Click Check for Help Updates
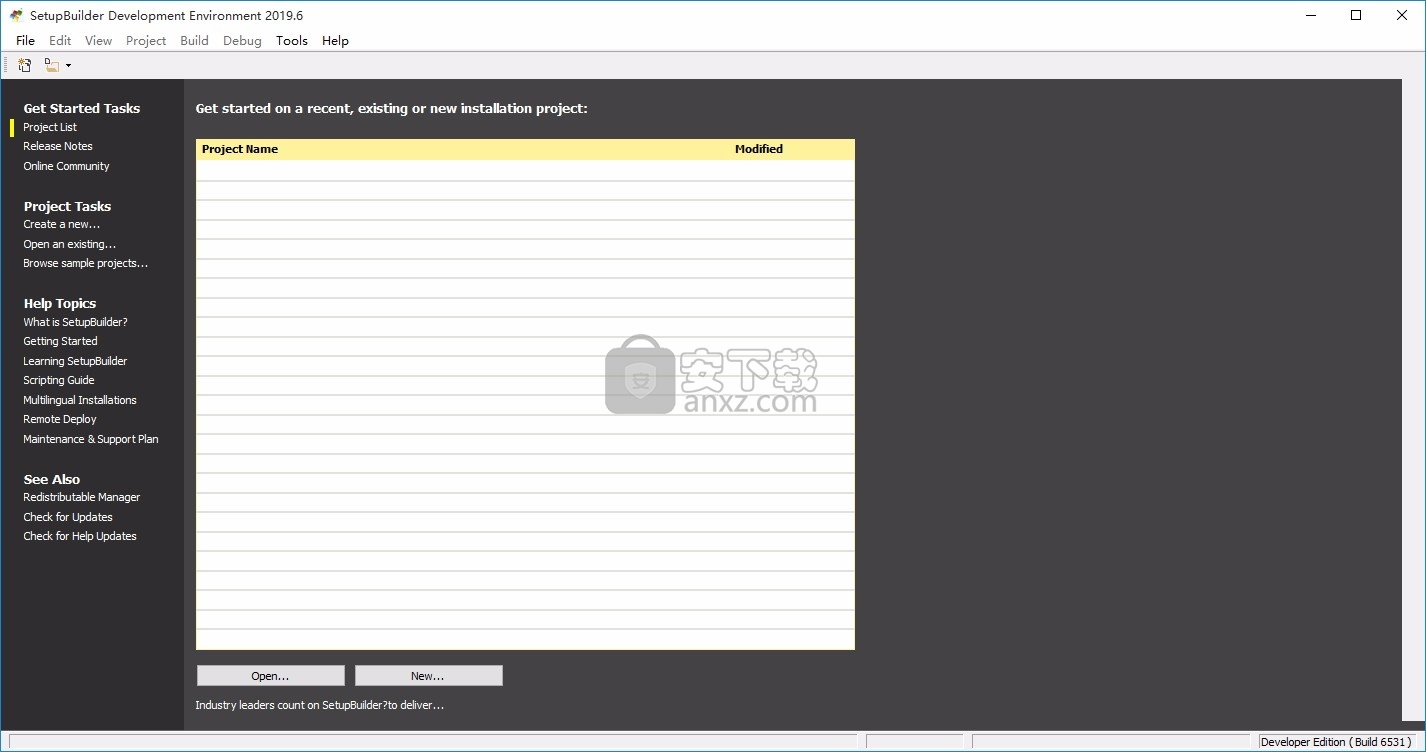This screenshot has height=752, width=1426. (x=80, y=536)
